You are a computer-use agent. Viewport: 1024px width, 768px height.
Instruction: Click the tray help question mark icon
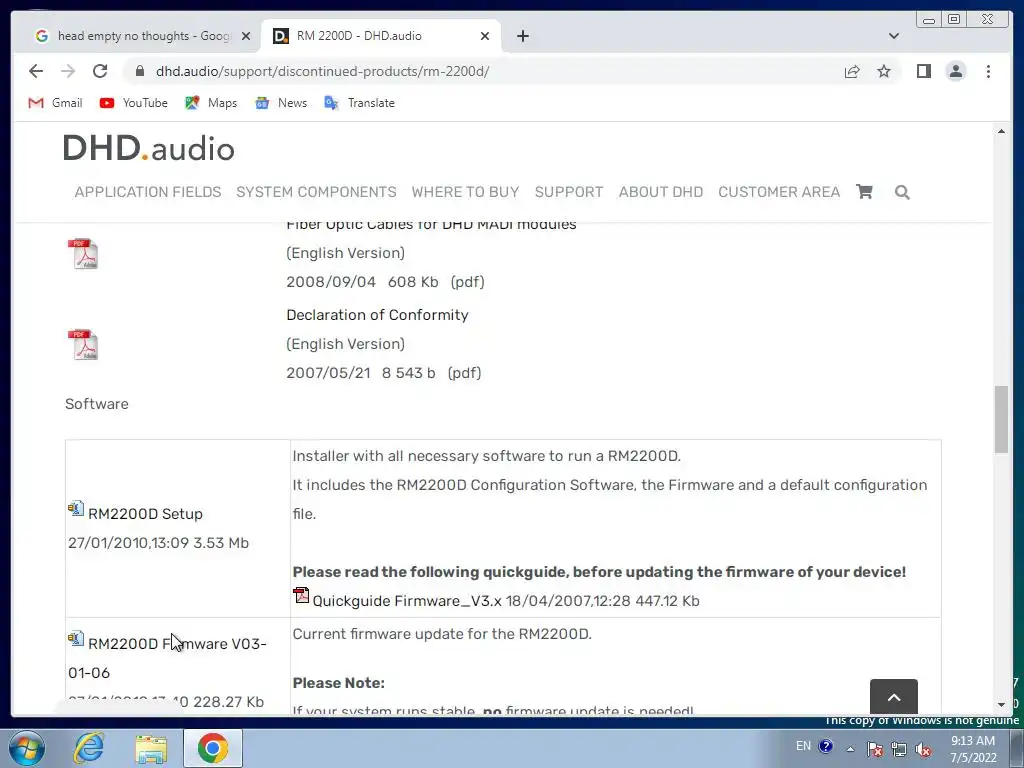coord(825,746)
